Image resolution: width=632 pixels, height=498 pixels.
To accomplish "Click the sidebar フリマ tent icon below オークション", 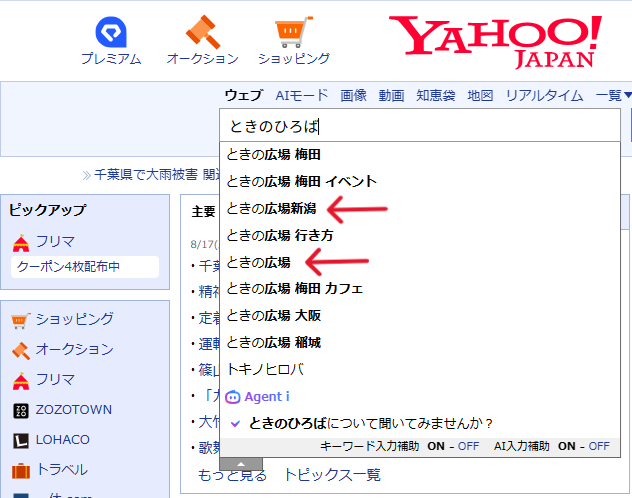I will pyautogui.click(x=21, y=381).
